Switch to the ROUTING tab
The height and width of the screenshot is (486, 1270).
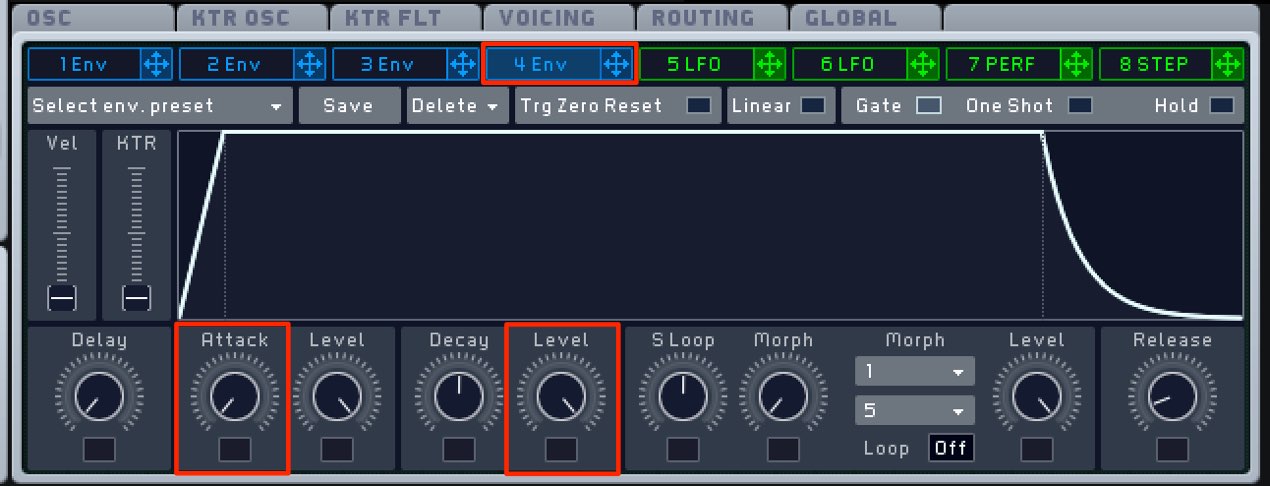(x=711, y=18)
